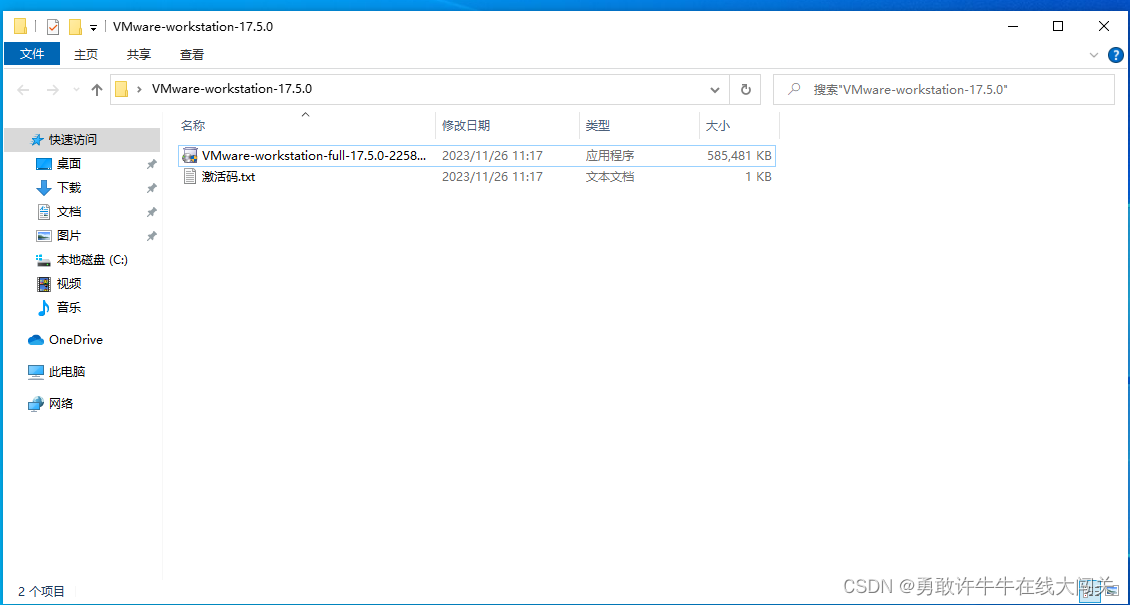Click the 应用程序 type cell

[x=610, y=155]
